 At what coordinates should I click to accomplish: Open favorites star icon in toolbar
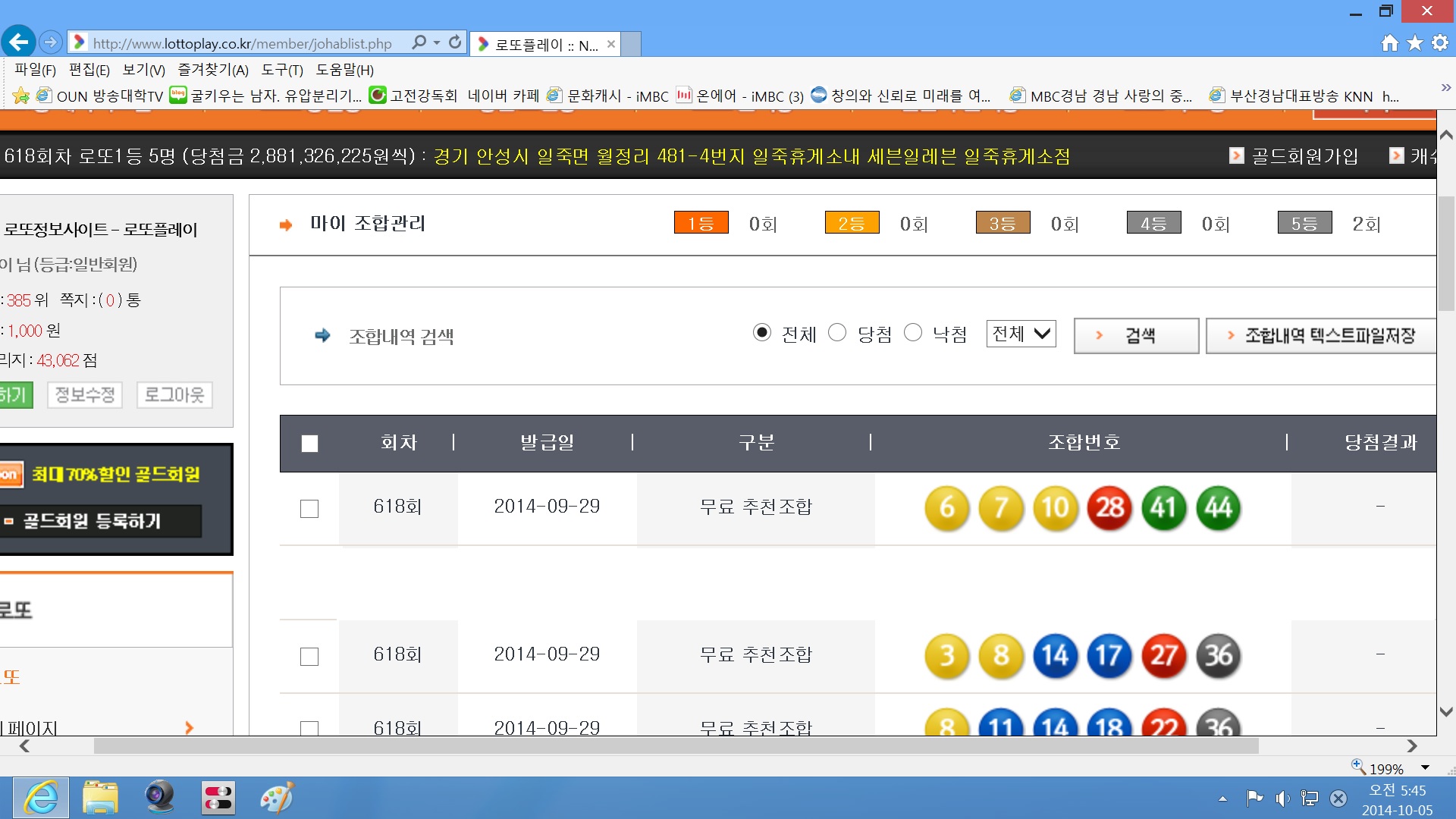[1414, 43]
